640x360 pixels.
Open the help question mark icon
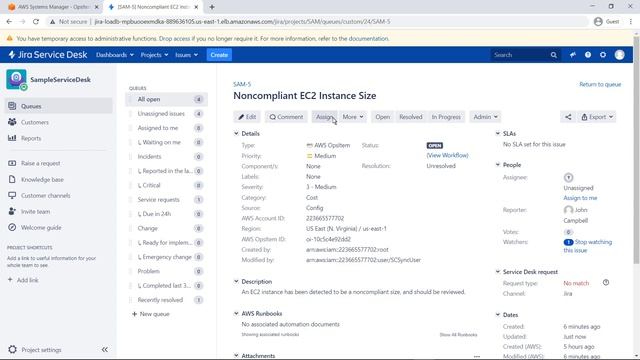[x=588, y=55]
